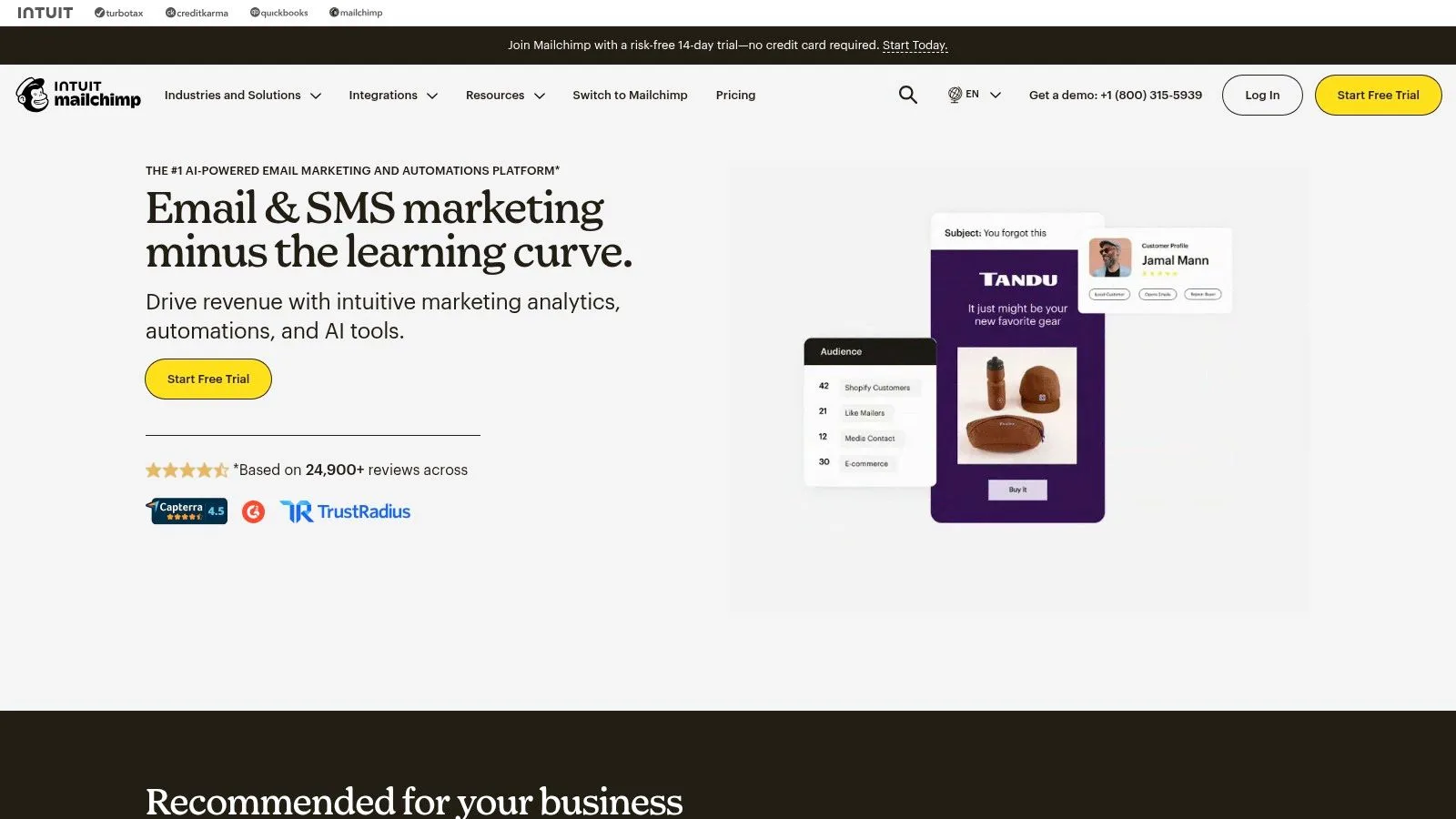Open the Mailchimp link in top bar
This screenshot has width=1456, height=819.
pyautogui.click(x=356, y=13)
